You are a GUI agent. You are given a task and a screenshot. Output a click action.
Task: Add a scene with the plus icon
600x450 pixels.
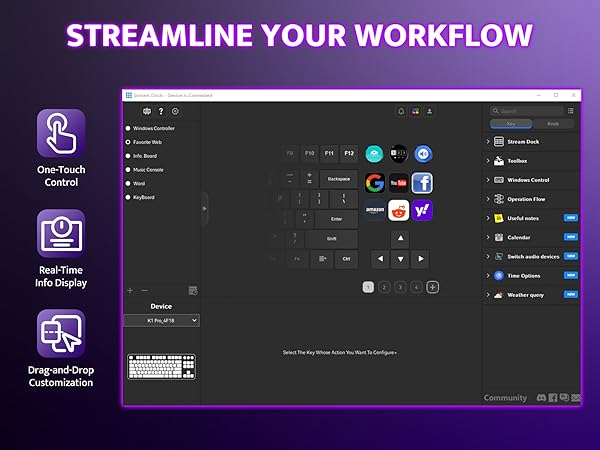point(130,291)
